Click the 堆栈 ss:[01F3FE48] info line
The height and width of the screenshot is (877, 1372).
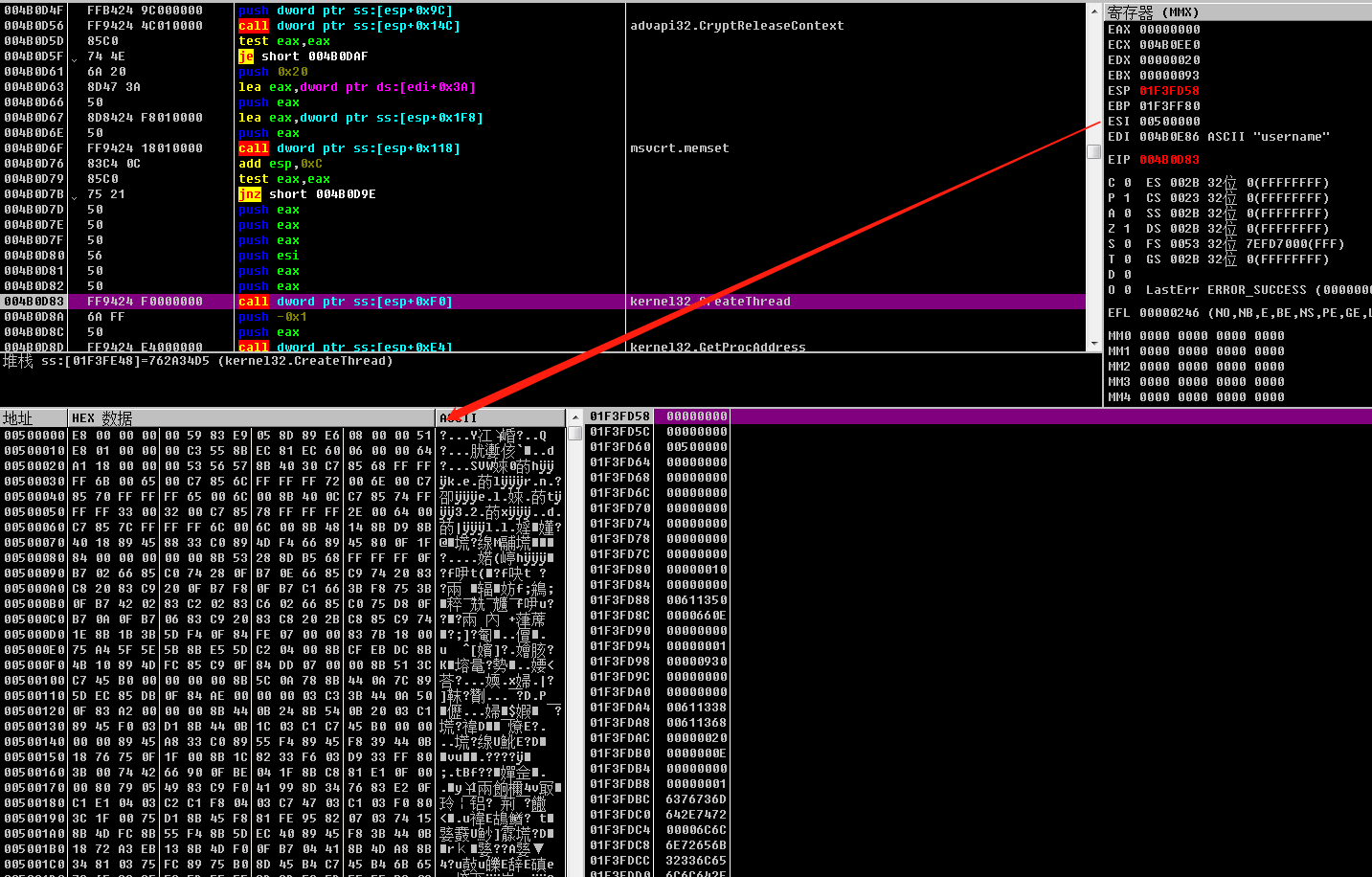[x=198, y=361]
